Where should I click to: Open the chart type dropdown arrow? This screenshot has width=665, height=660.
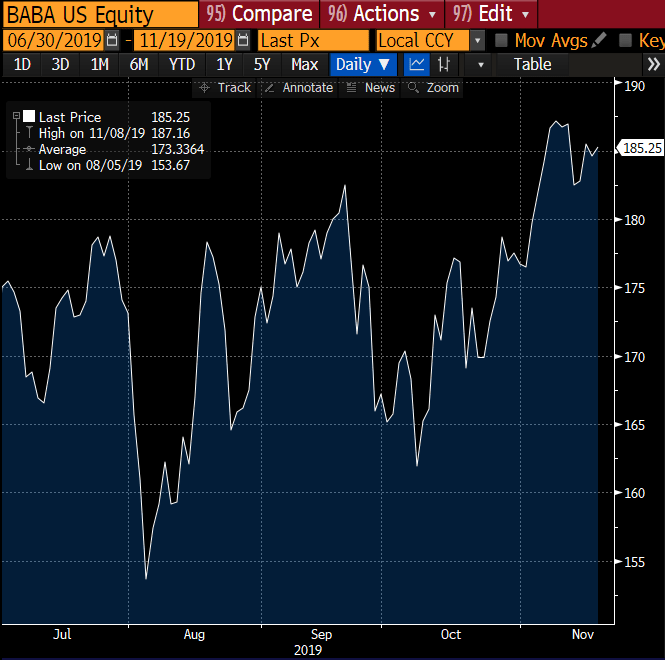tap(481, 65)
